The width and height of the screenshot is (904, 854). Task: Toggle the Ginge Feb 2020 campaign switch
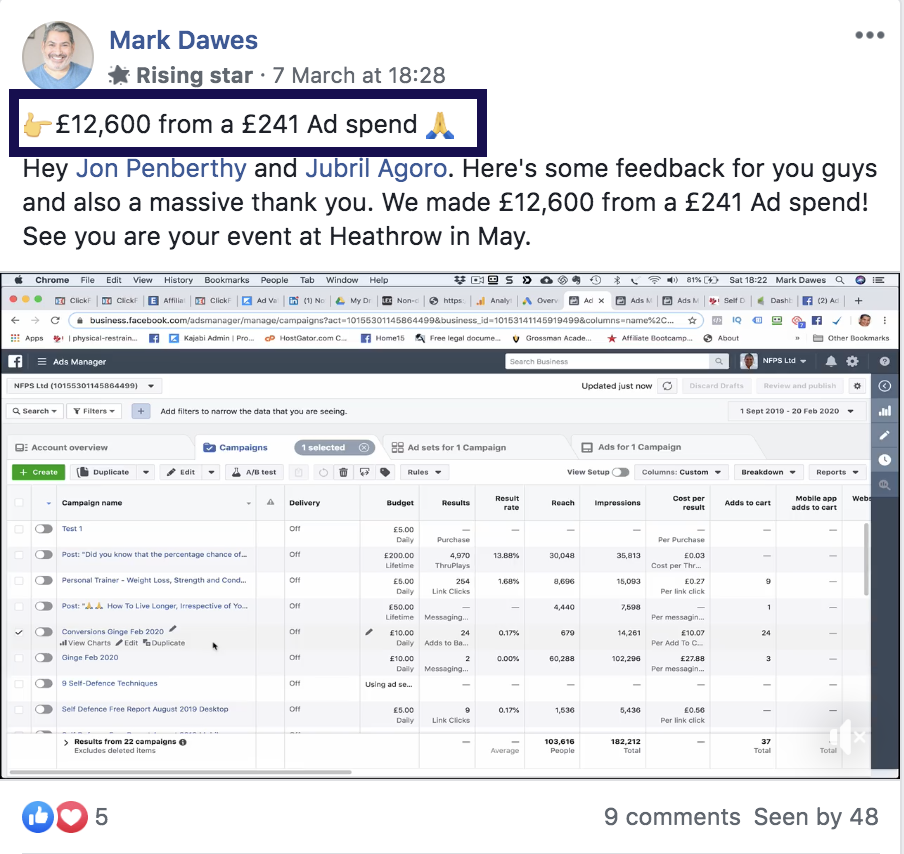pyautogui.click(x=44, y=658)
